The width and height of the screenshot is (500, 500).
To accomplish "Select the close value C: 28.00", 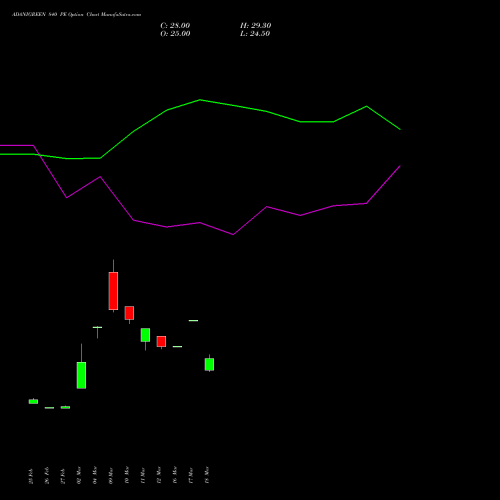I will (x=175, y=26).
